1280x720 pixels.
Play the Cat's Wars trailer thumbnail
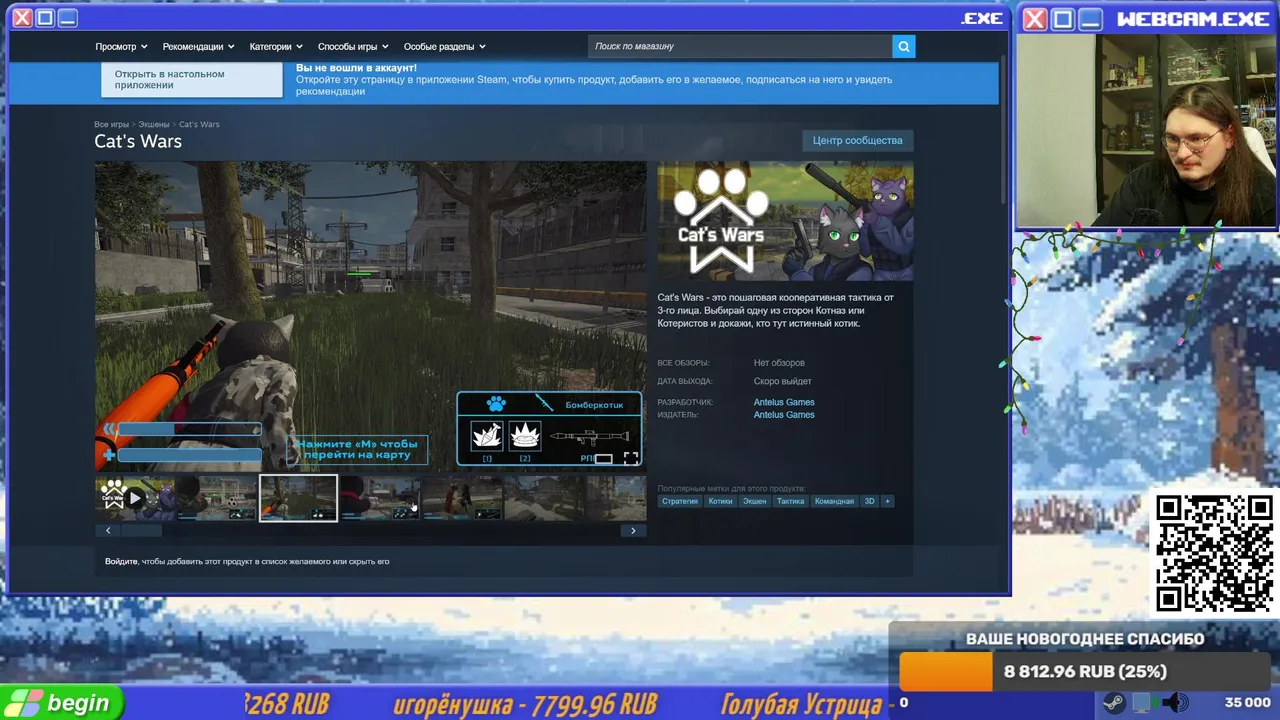[135, 498]
